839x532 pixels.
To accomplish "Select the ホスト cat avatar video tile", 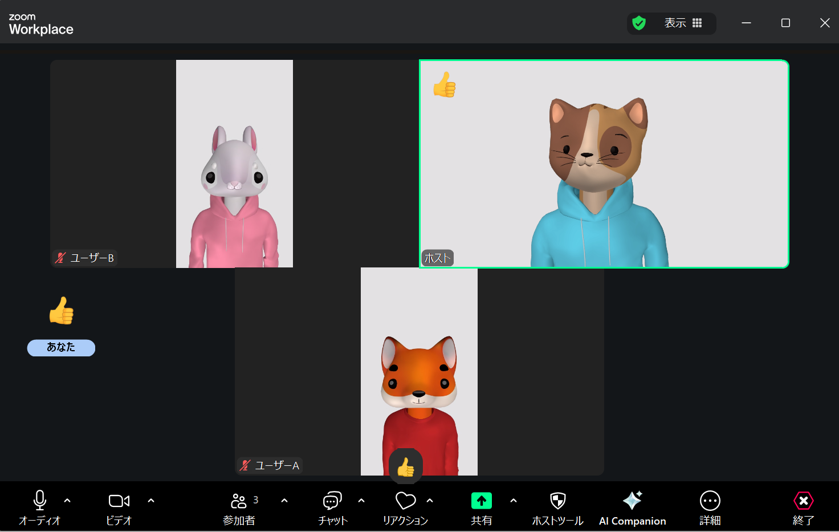I will click(x=604, y=164).
